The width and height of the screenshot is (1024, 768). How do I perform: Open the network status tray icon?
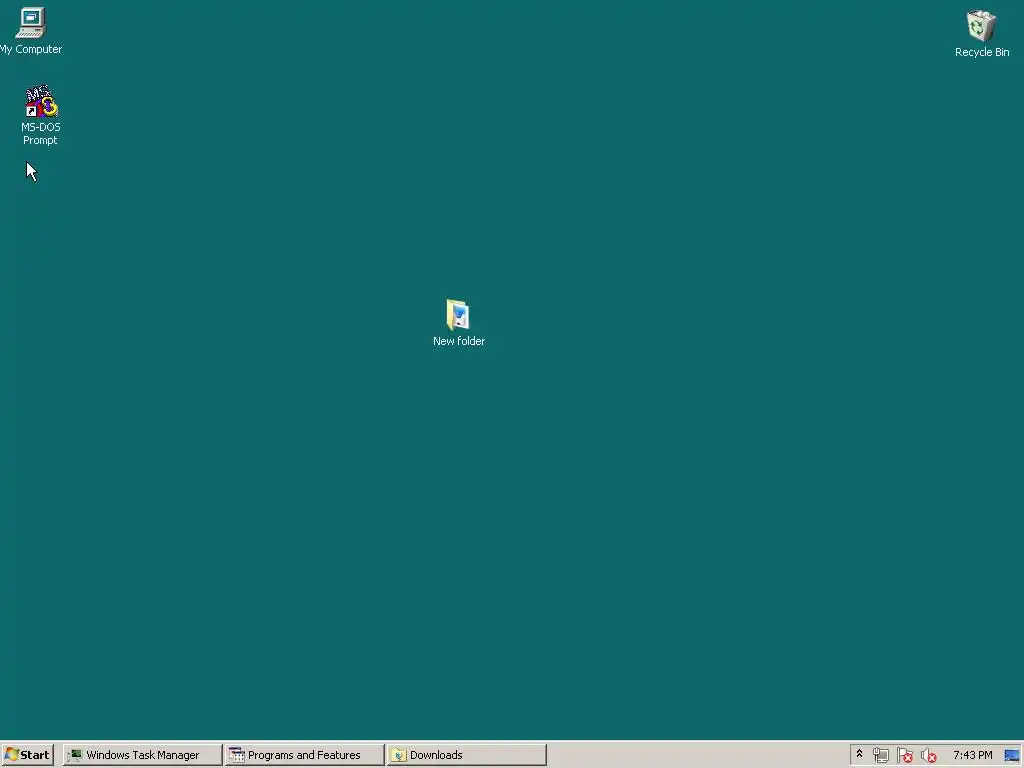point(880,755)
